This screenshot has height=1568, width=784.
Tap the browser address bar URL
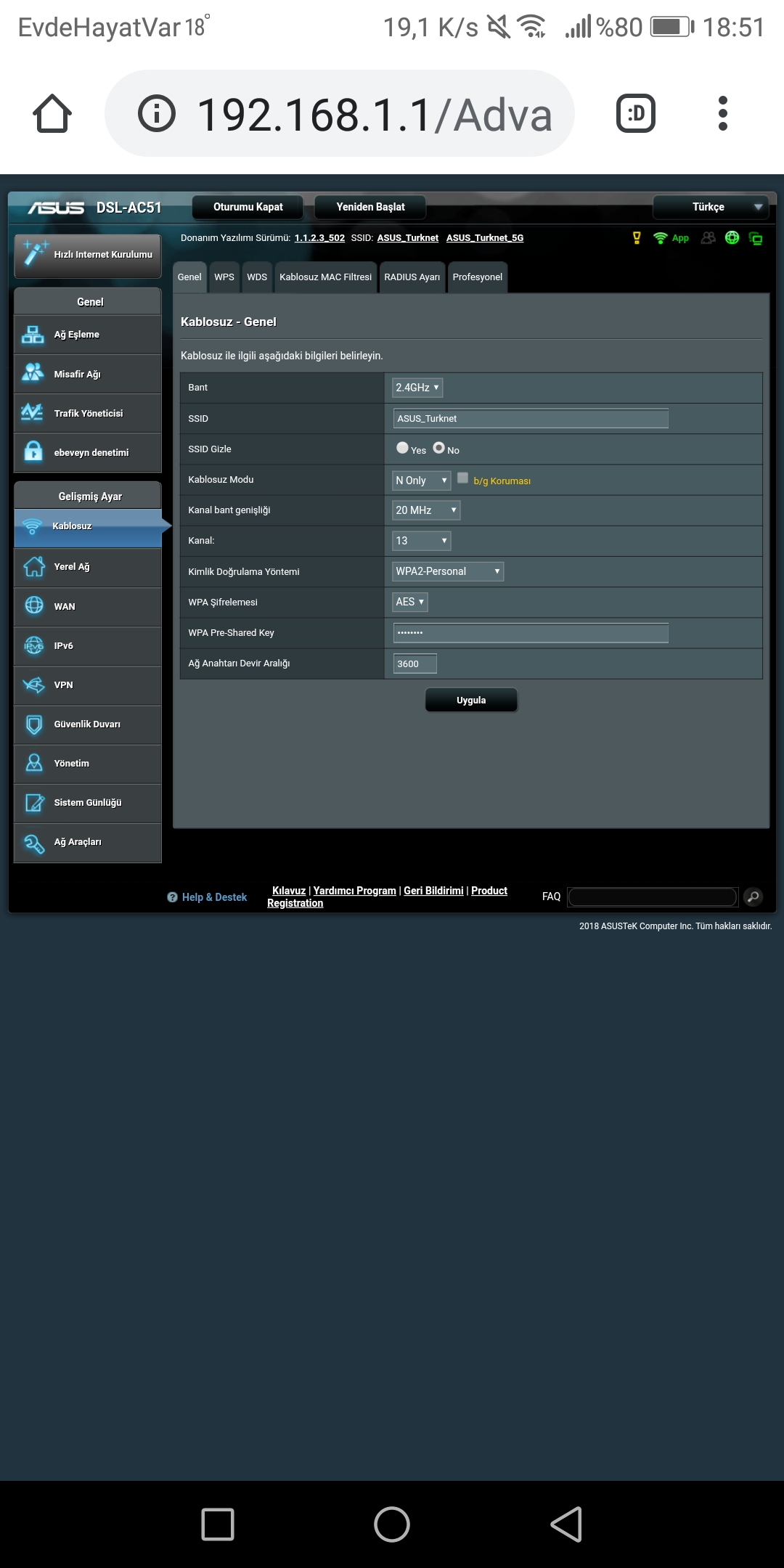click(375, 115)
